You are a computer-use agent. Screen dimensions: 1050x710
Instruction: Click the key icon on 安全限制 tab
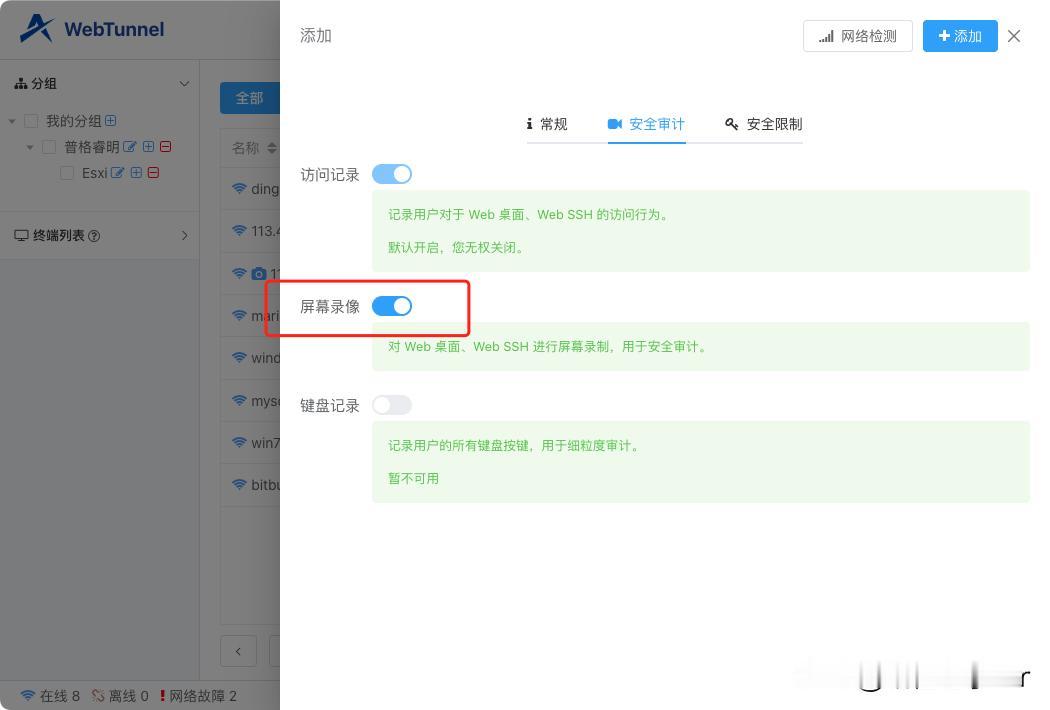point(732,124)
